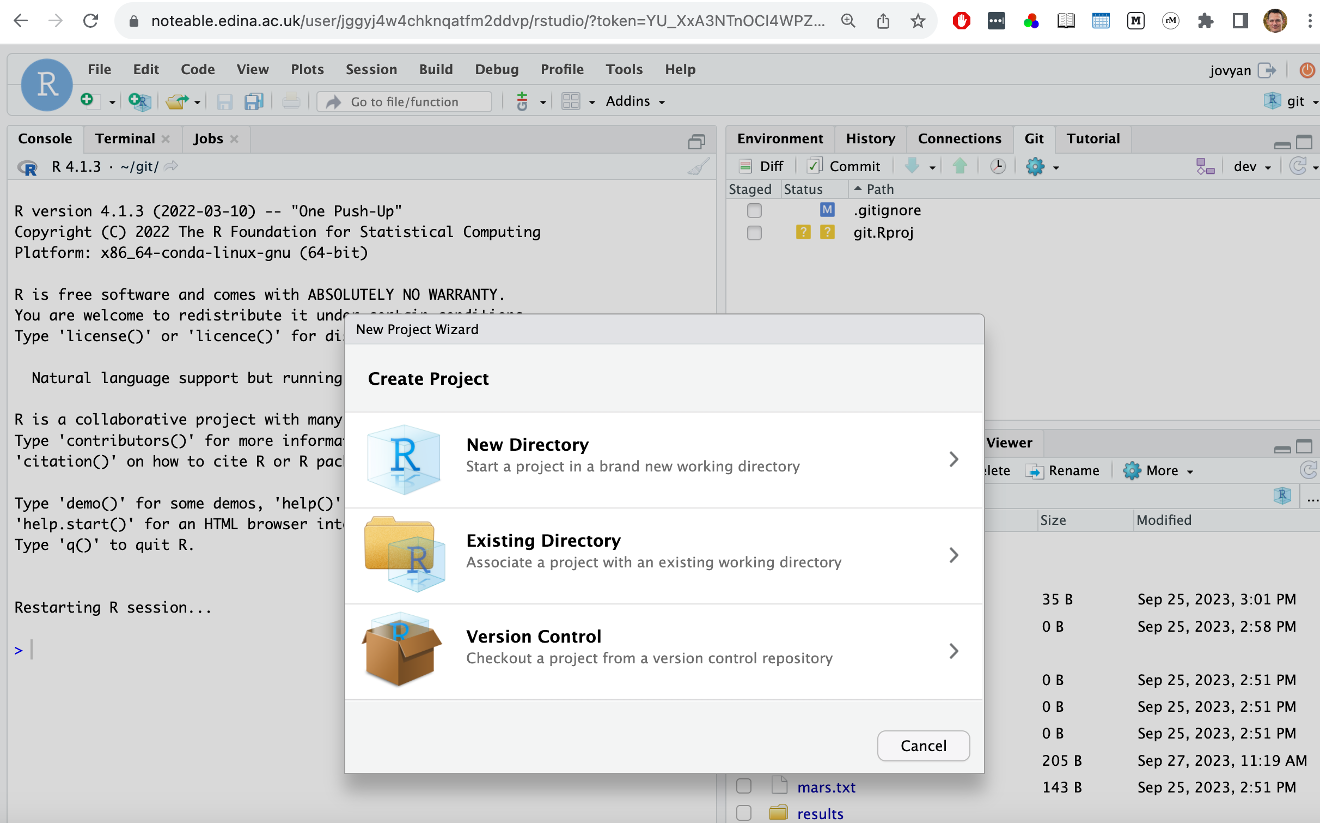
Task: Click the browser zoom magnifier icon
Action: tap(848, 21)
